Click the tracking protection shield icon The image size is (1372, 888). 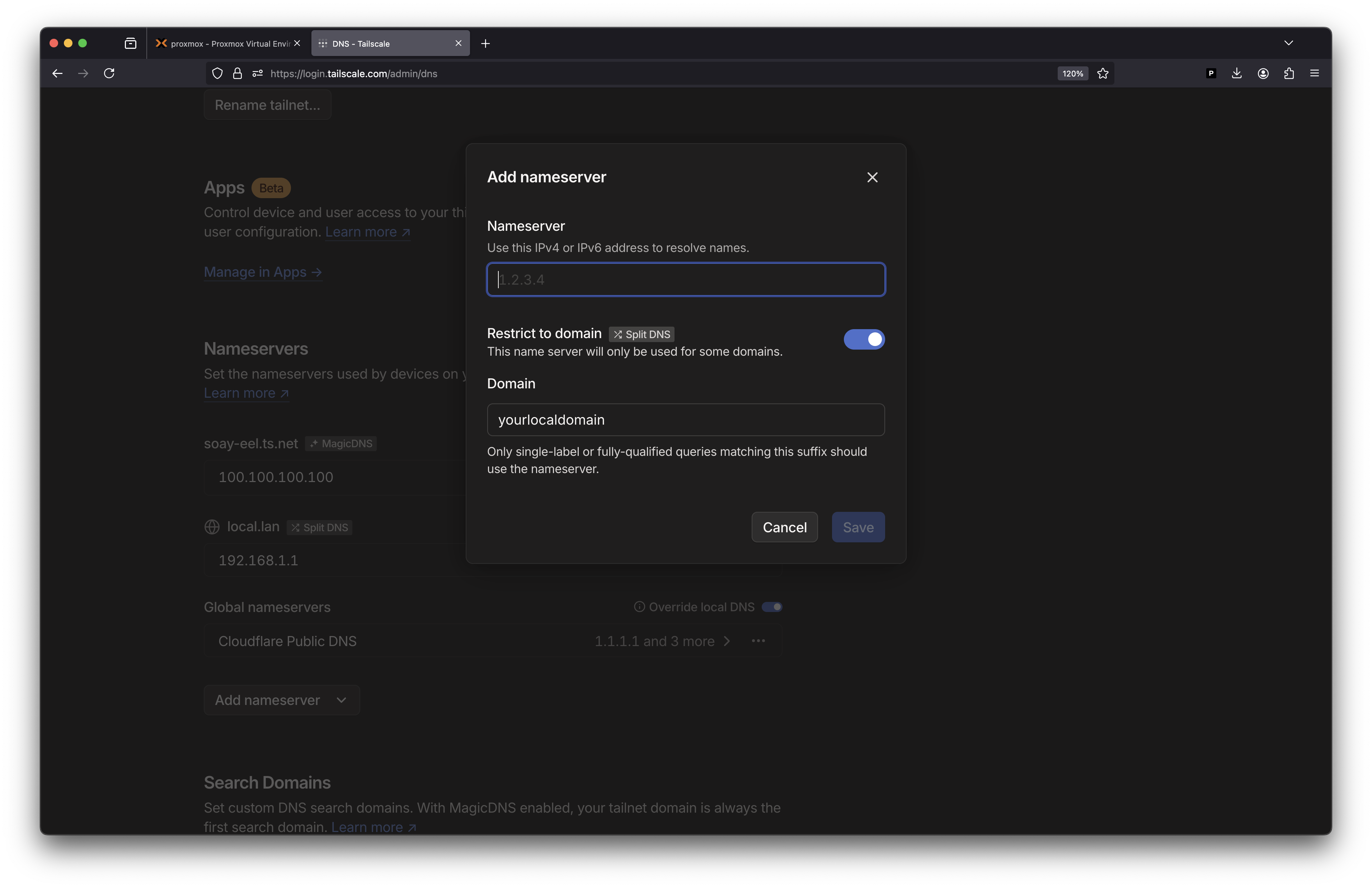click(x=217, y=73)
